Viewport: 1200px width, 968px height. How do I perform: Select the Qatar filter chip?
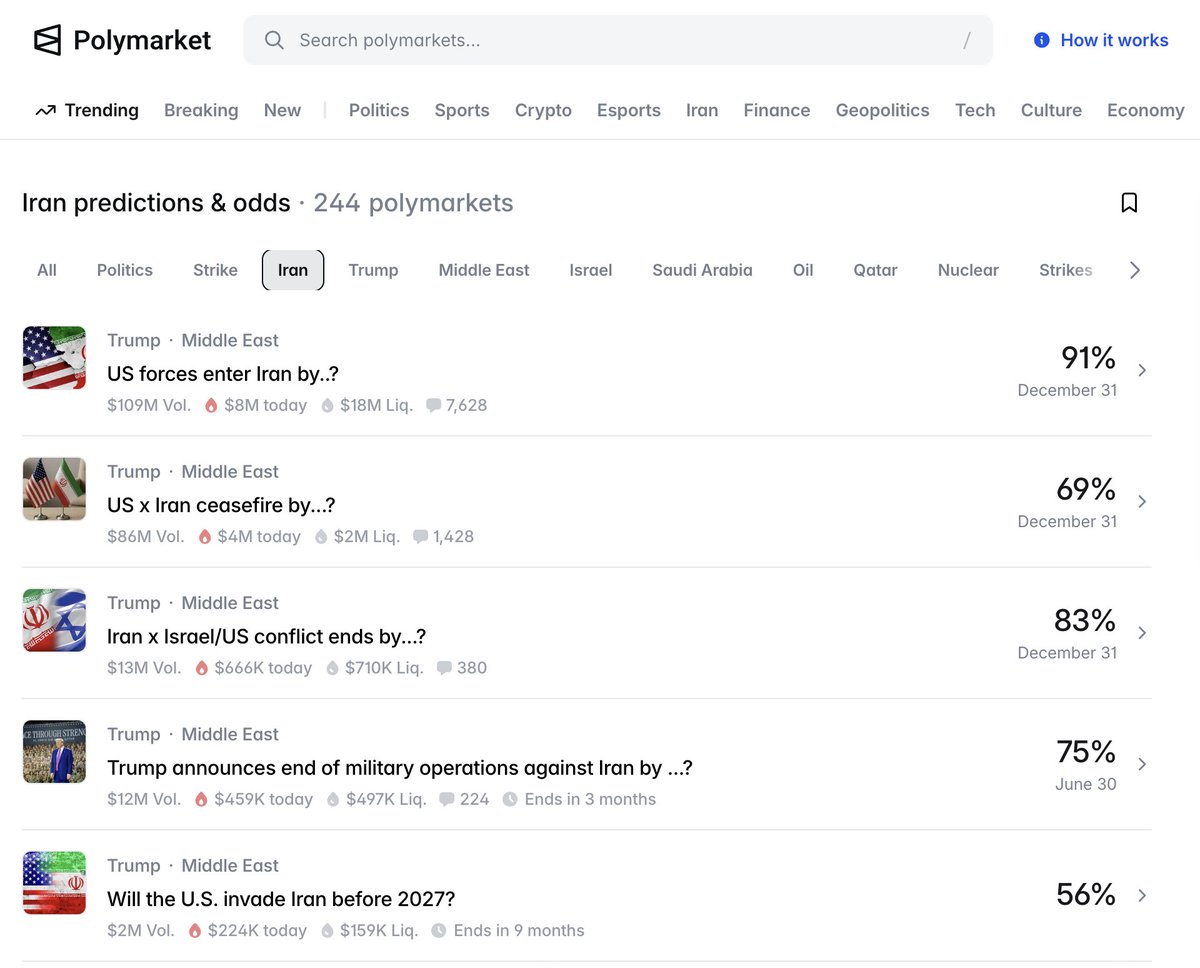pyautogui.click(x=875, y=270)
